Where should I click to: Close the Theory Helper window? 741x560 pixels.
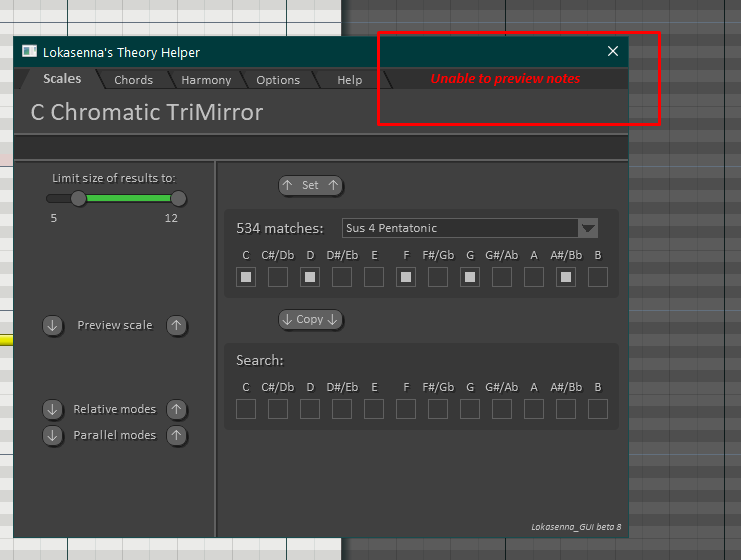tap(613, 52)
